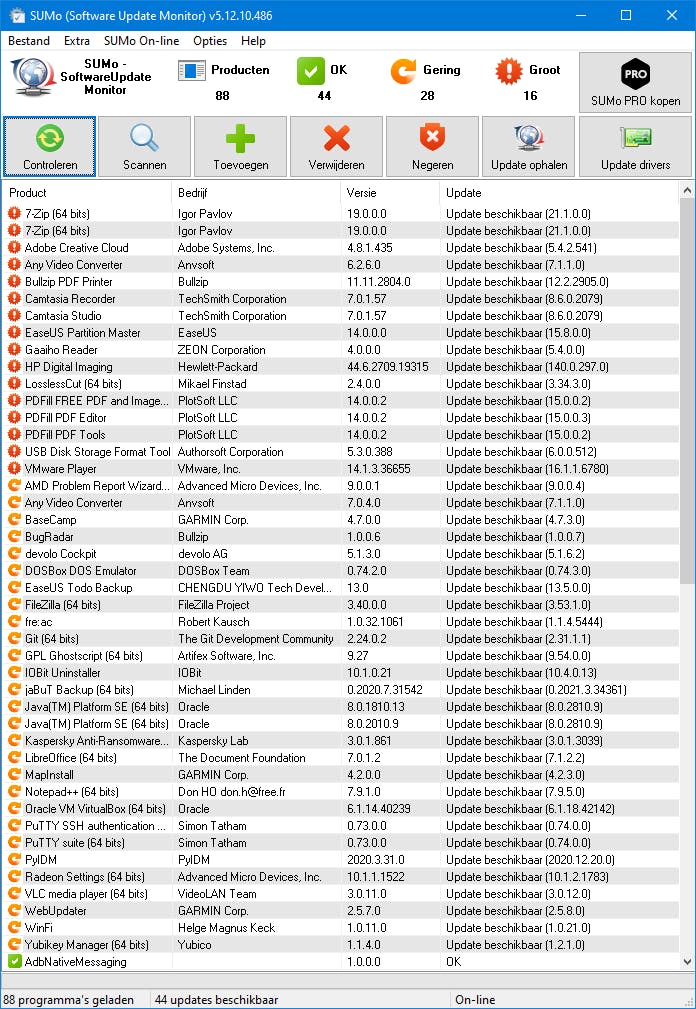Click major-update icon beside Gaaiho Reader
The width and height of the screenshot is (696, 1009).
click(x=14, y=349)
